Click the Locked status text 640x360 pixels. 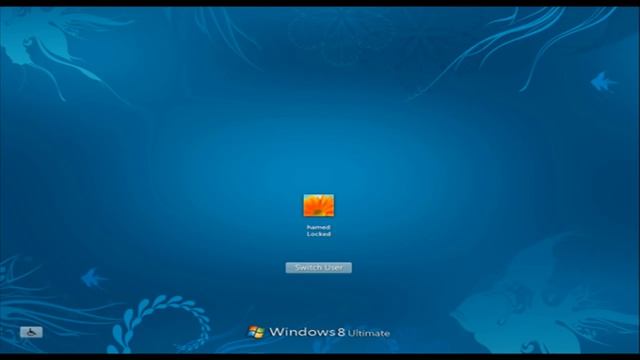[318, 234]
